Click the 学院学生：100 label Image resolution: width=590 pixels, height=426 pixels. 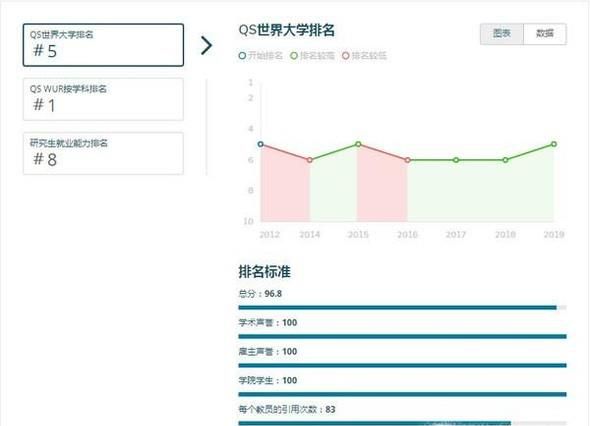click(x=268, y=380)
